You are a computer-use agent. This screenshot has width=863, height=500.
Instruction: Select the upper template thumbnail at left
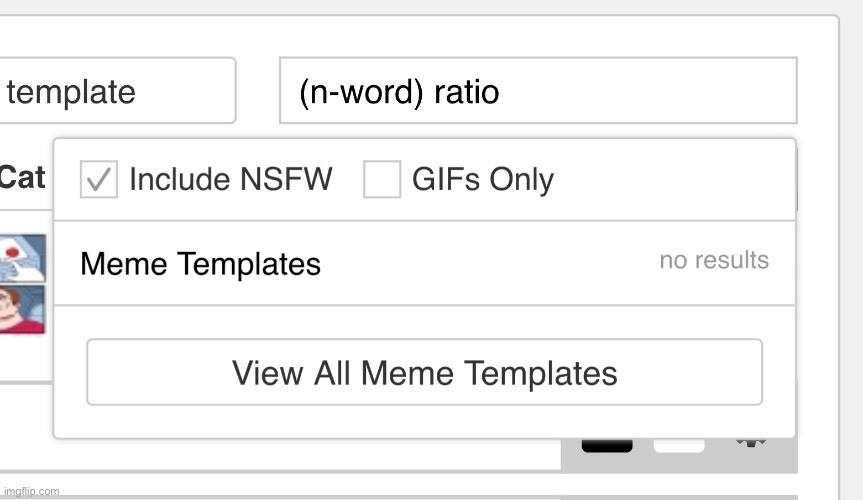[22, 259]
